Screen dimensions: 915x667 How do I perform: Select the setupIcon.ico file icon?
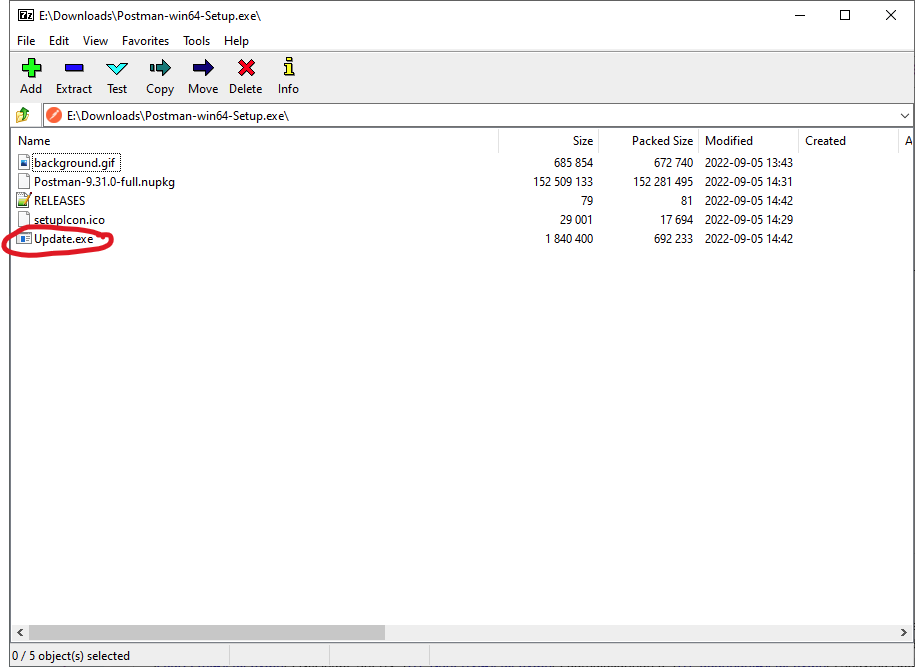click(23, 219)
